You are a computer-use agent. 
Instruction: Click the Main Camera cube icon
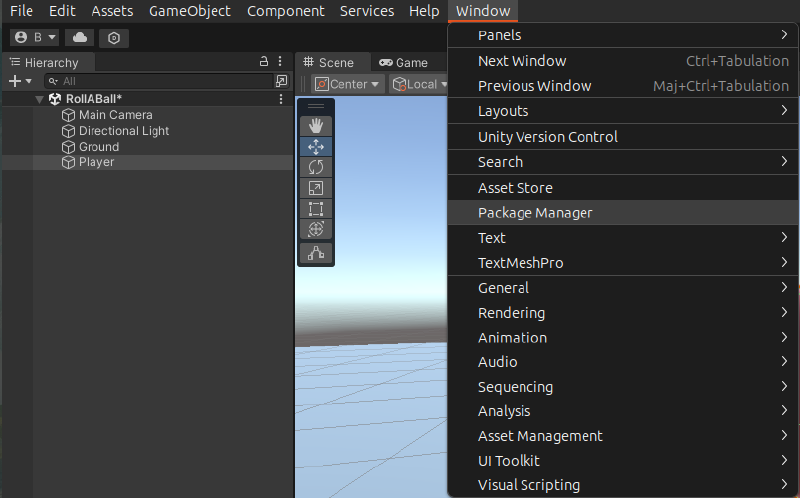[x=68, y=115]
